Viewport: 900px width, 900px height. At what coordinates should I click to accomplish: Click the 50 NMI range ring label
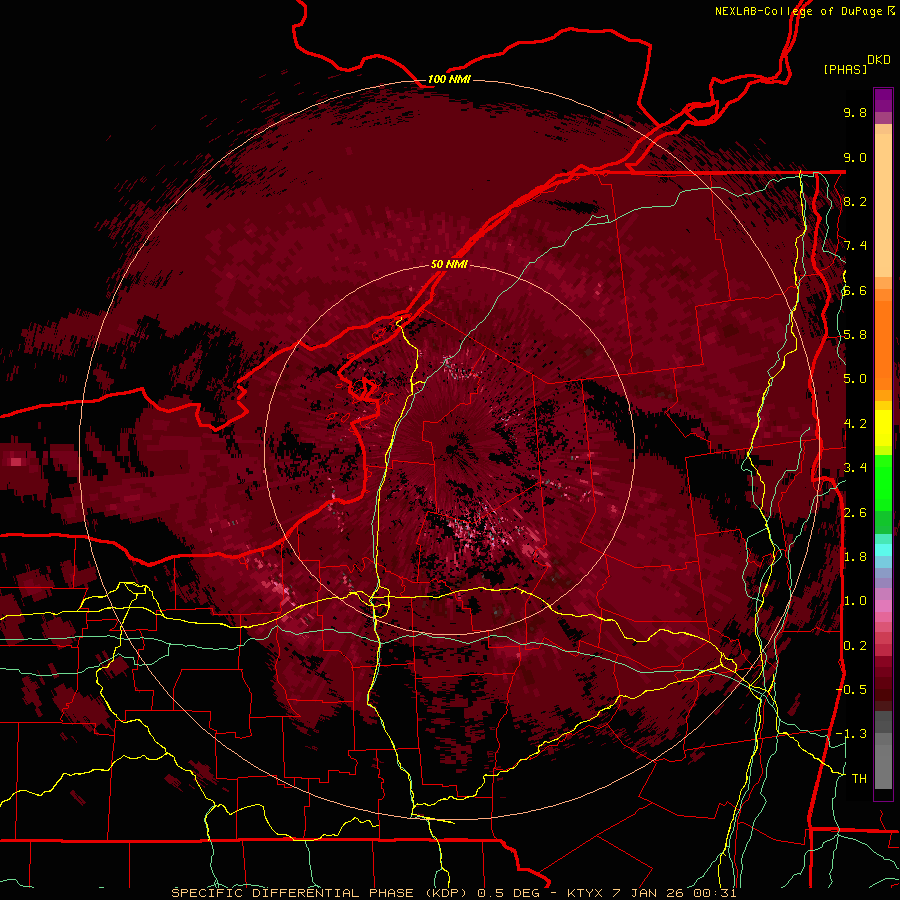pos(449,264)
